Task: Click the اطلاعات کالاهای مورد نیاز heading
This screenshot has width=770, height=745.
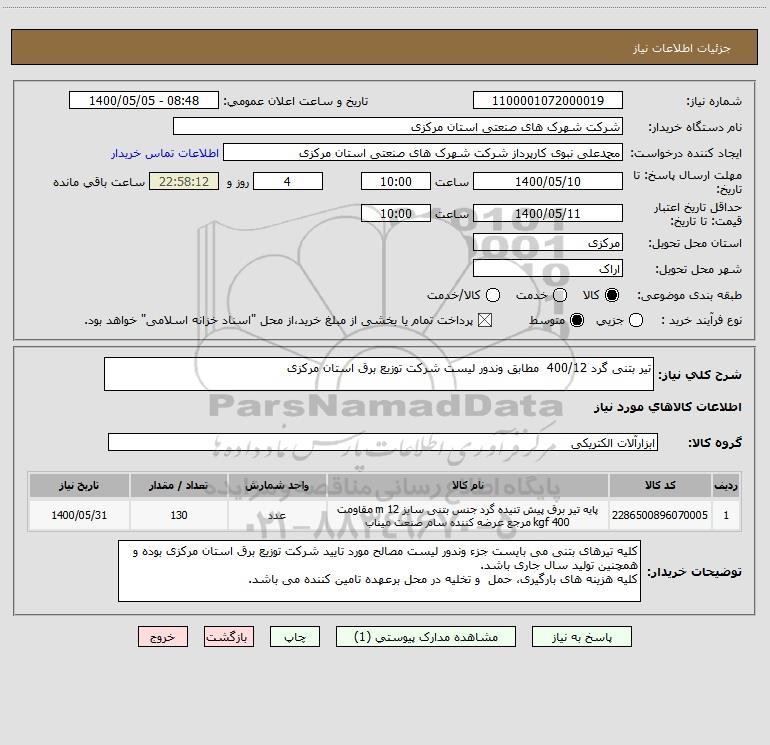Action: 667,407
